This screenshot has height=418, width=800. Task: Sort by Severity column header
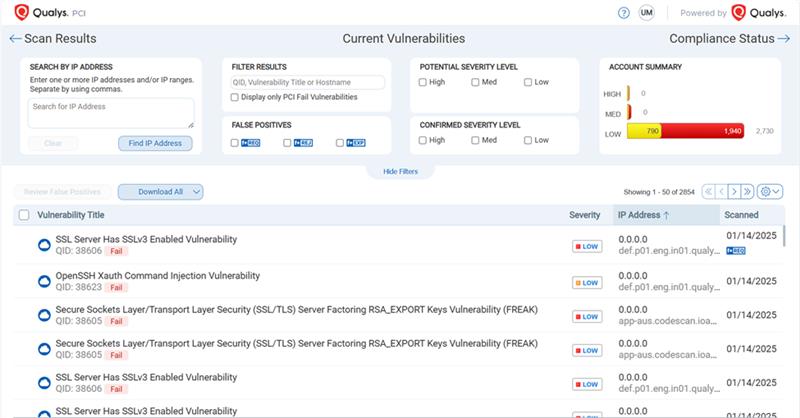click(x=585, y=215)
